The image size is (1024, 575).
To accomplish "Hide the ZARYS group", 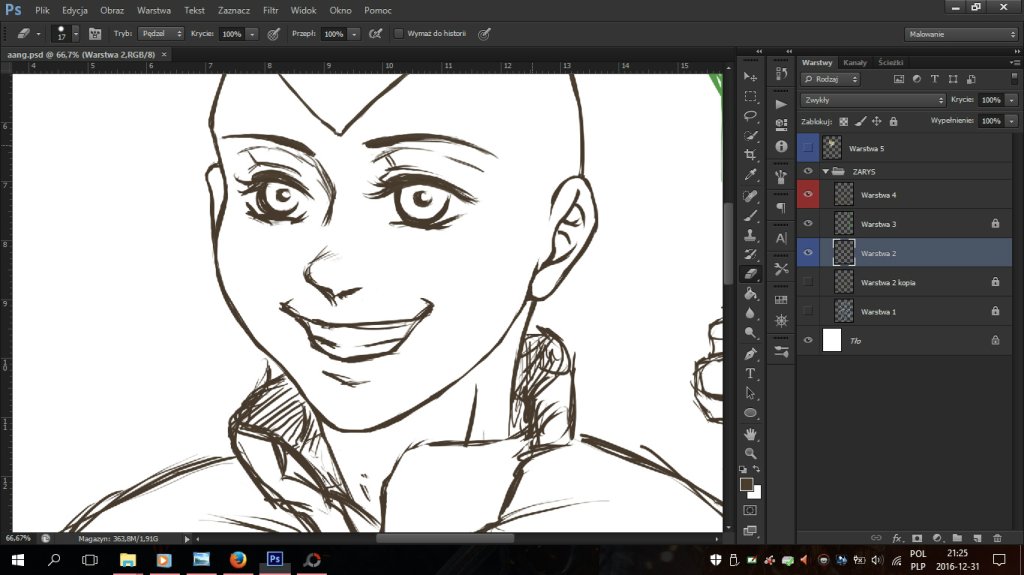I will coord(808,171).
